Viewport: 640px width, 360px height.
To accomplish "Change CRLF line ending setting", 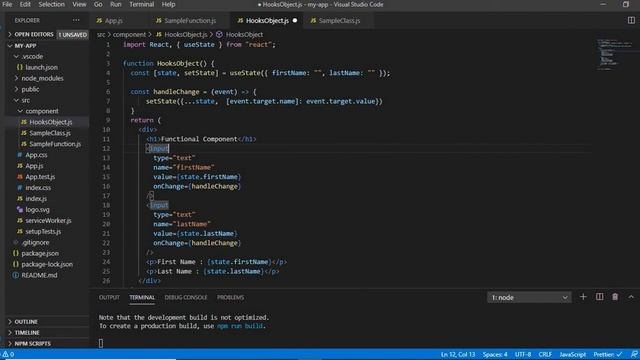I will click(x=545, y=355).
